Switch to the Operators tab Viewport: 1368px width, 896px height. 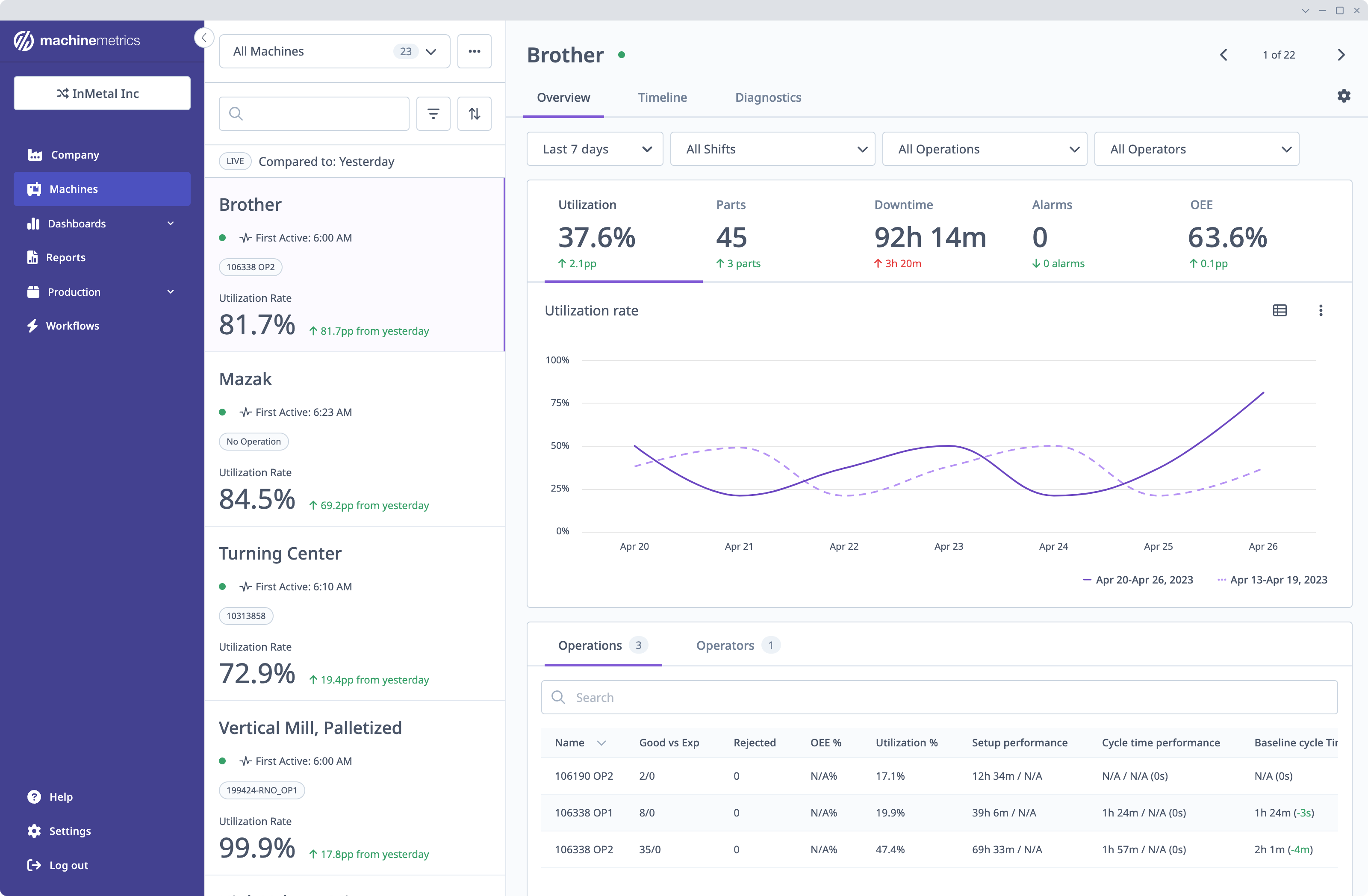pos(725,645)
